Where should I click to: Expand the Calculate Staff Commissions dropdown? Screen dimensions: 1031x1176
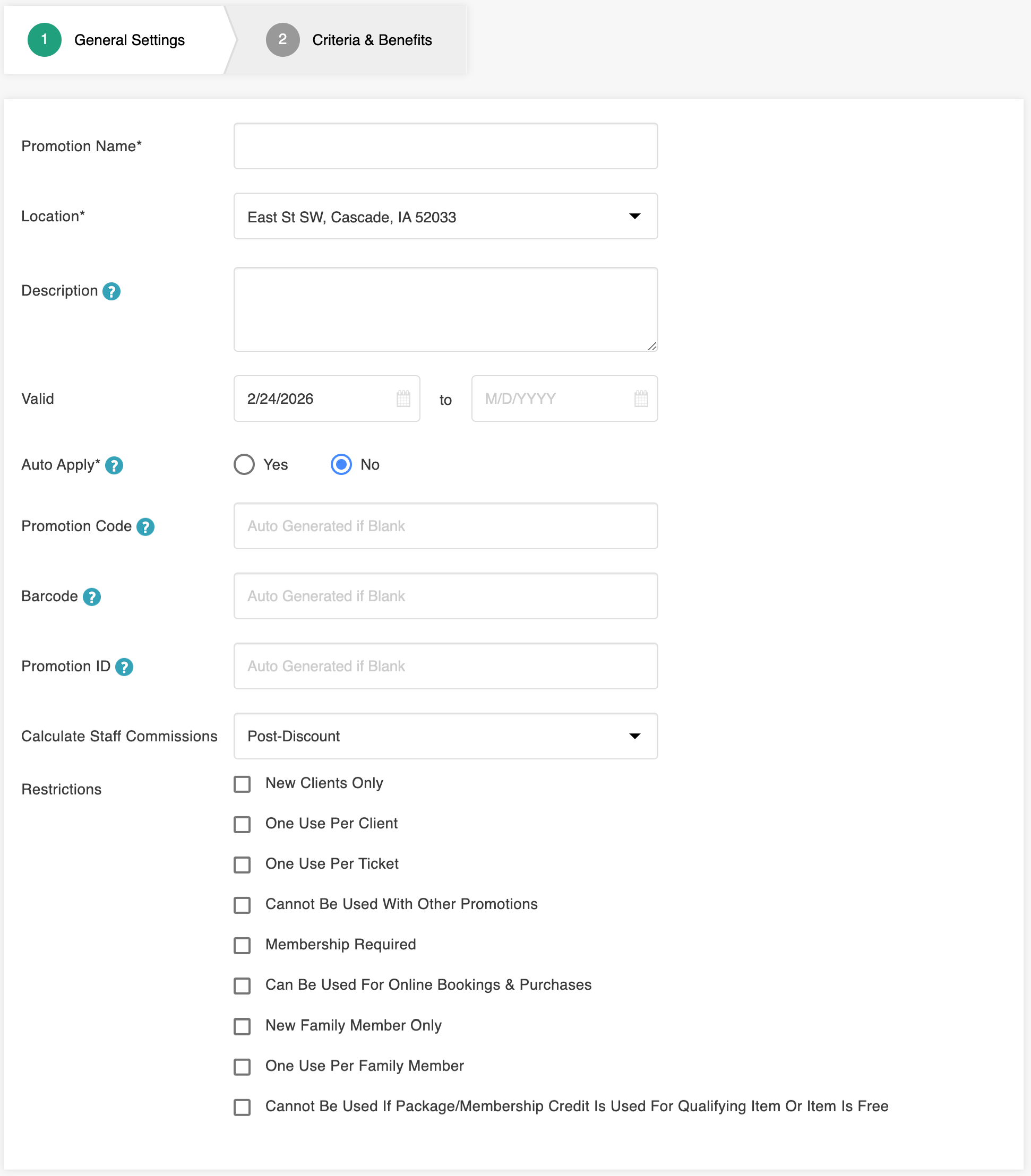445,736
